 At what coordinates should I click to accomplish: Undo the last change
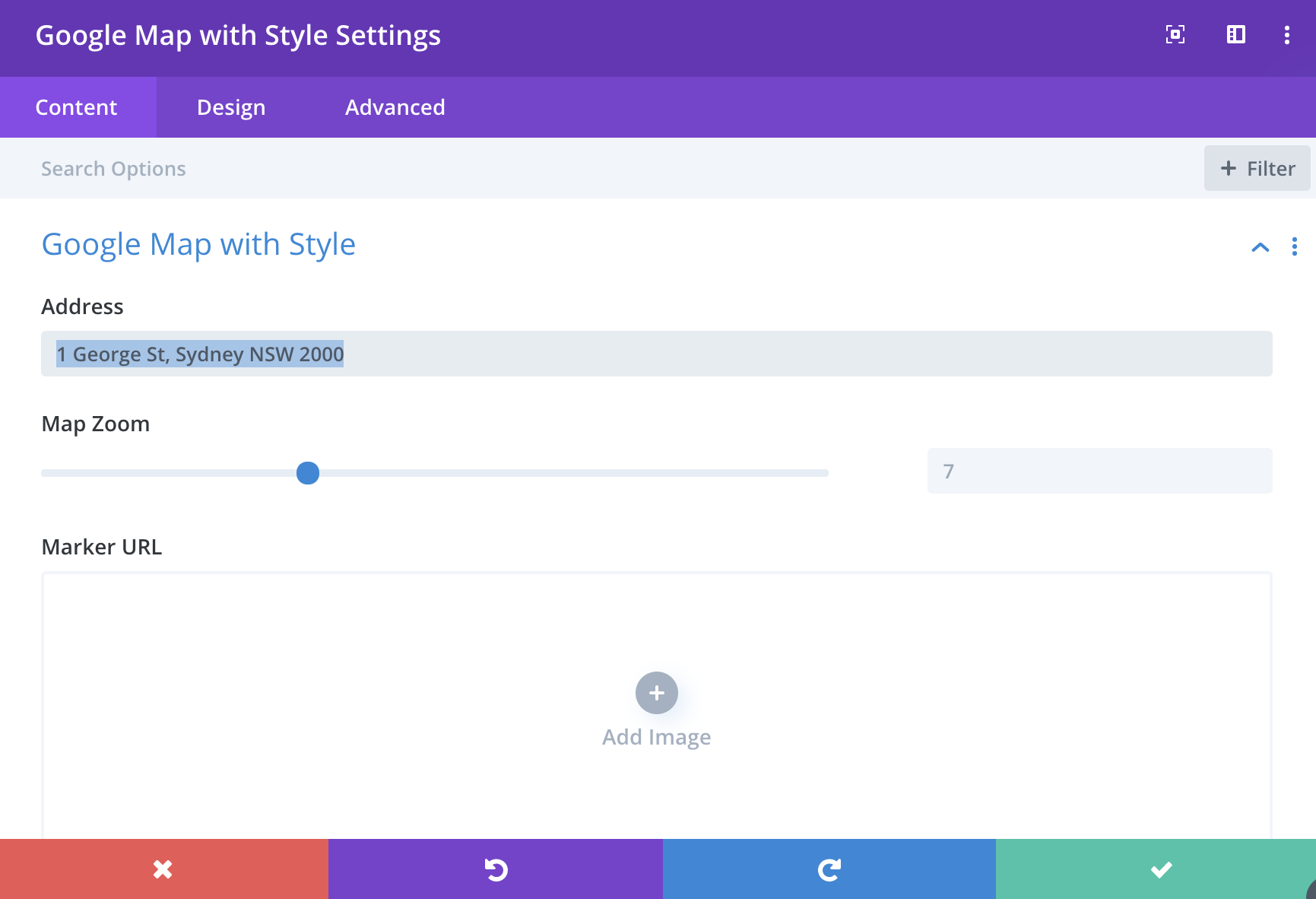point(495,869)
